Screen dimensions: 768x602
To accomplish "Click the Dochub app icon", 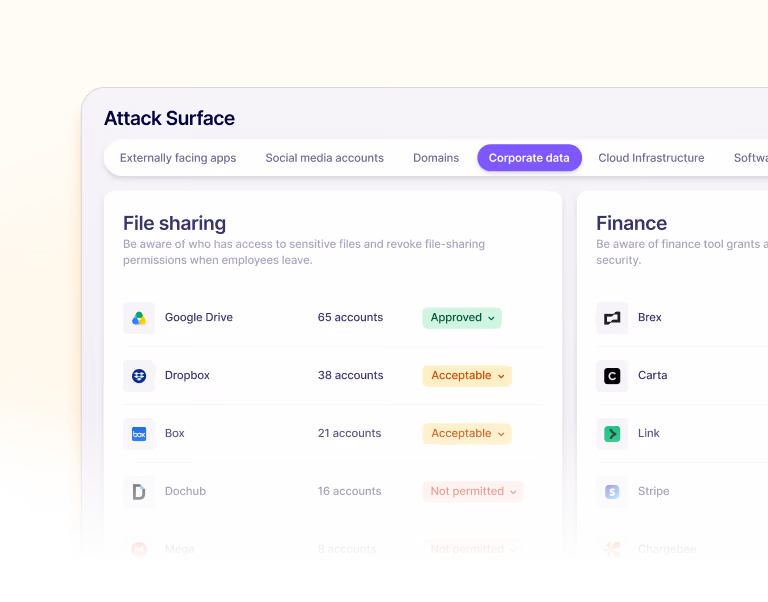I will [x=139, y=491].
